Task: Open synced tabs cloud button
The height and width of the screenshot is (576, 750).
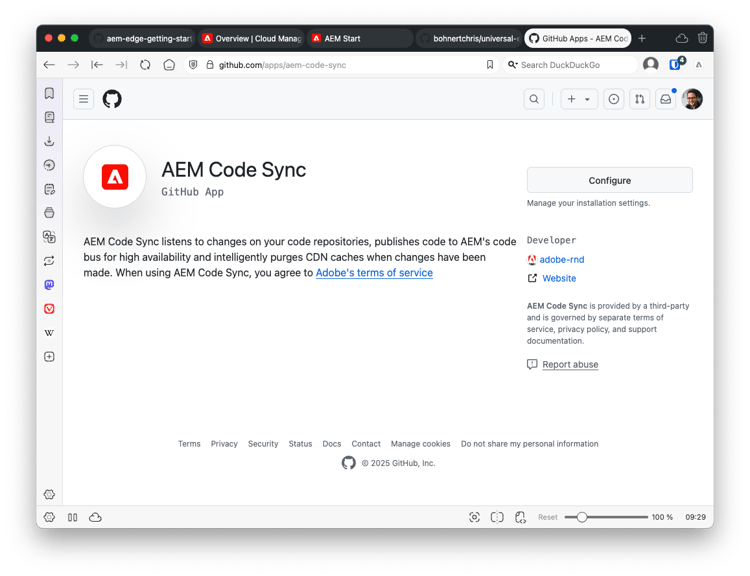Action: (x=682, y=38)
